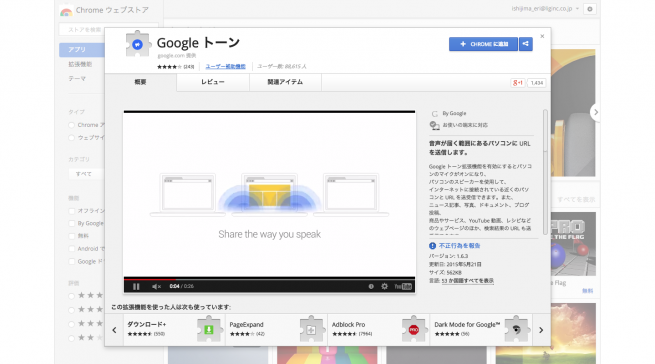Click the device compatibility icon

coord(434,125)
